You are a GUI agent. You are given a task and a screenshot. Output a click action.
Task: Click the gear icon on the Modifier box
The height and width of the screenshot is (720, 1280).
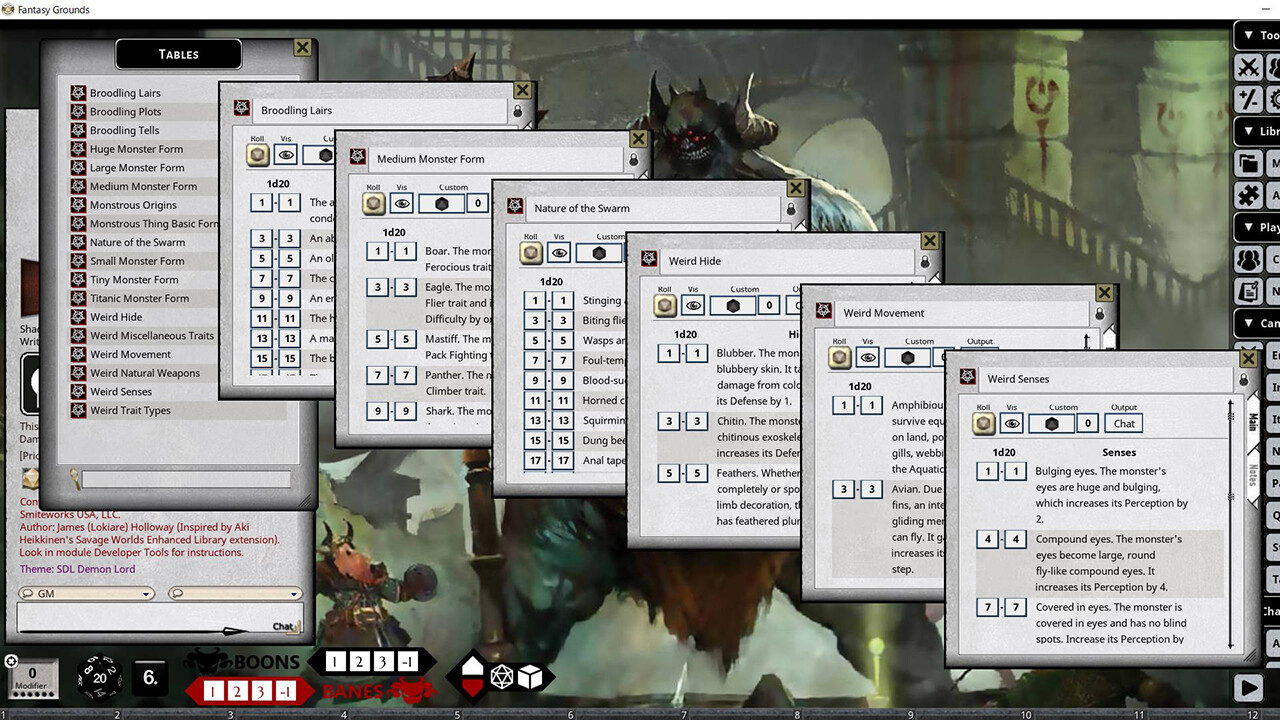pos(11,661)
